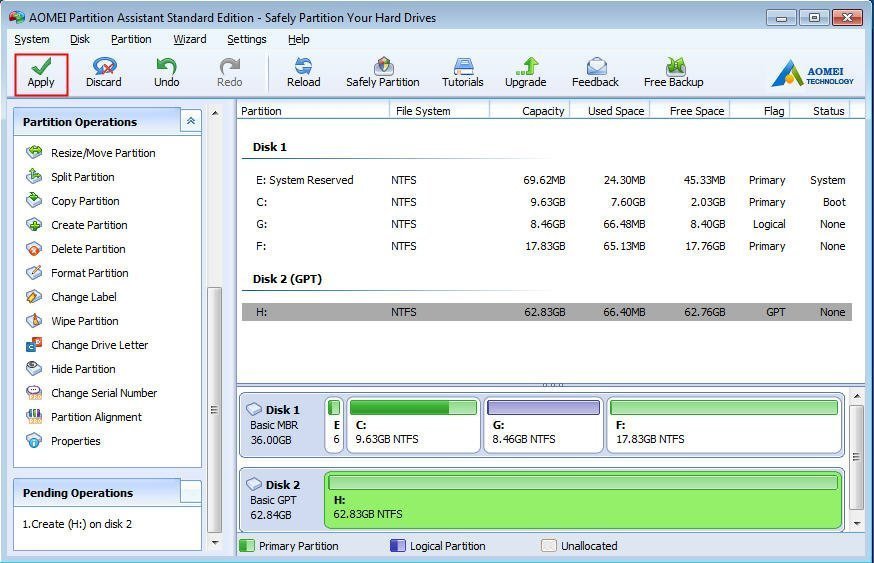This screenshot has height=563, width=874.
Task: Click the Disk 2 (GPT) group header
Action: 288,279
